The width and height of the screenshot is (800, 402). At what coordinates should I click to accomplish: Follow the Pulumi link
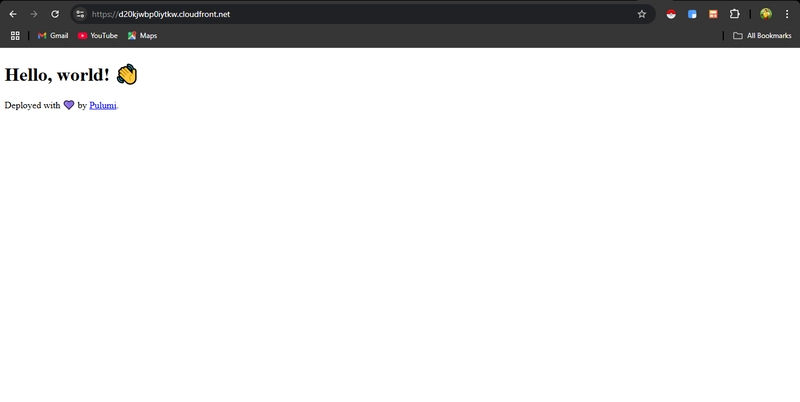click(103, 105)
